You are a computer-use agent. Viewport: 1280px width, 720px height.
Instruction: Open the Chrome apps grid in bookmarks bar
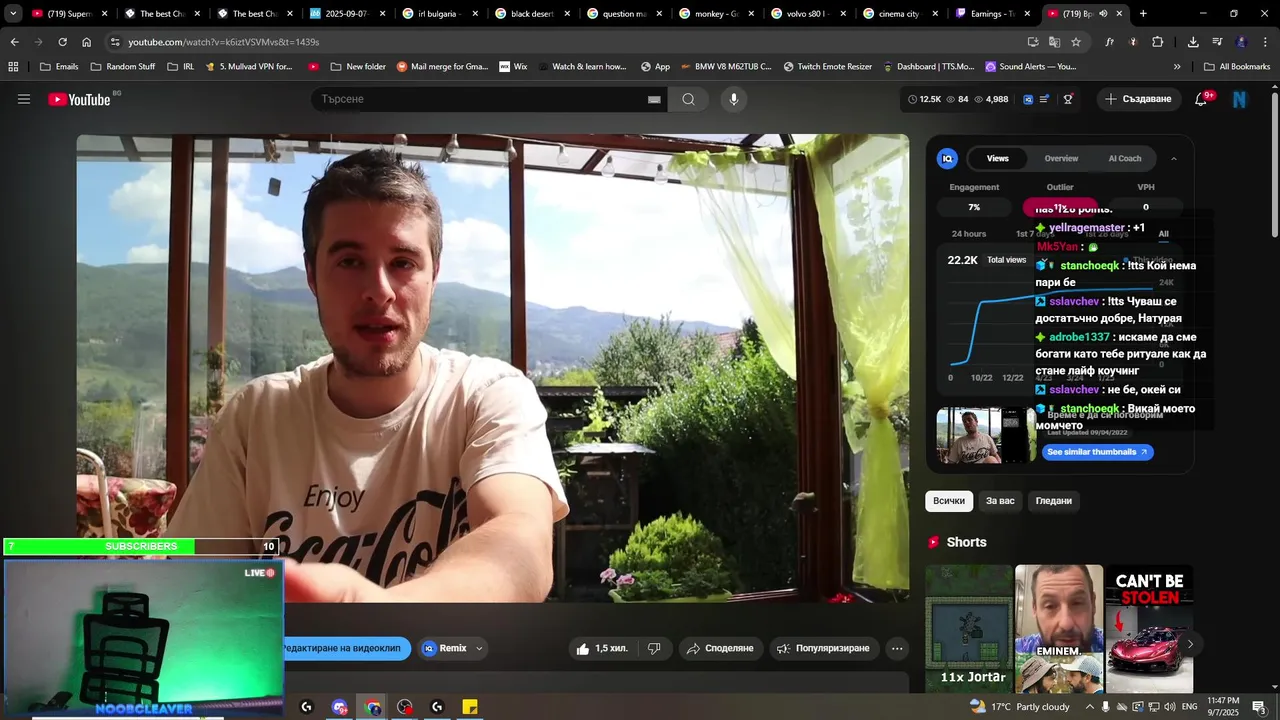pos(13,67)
